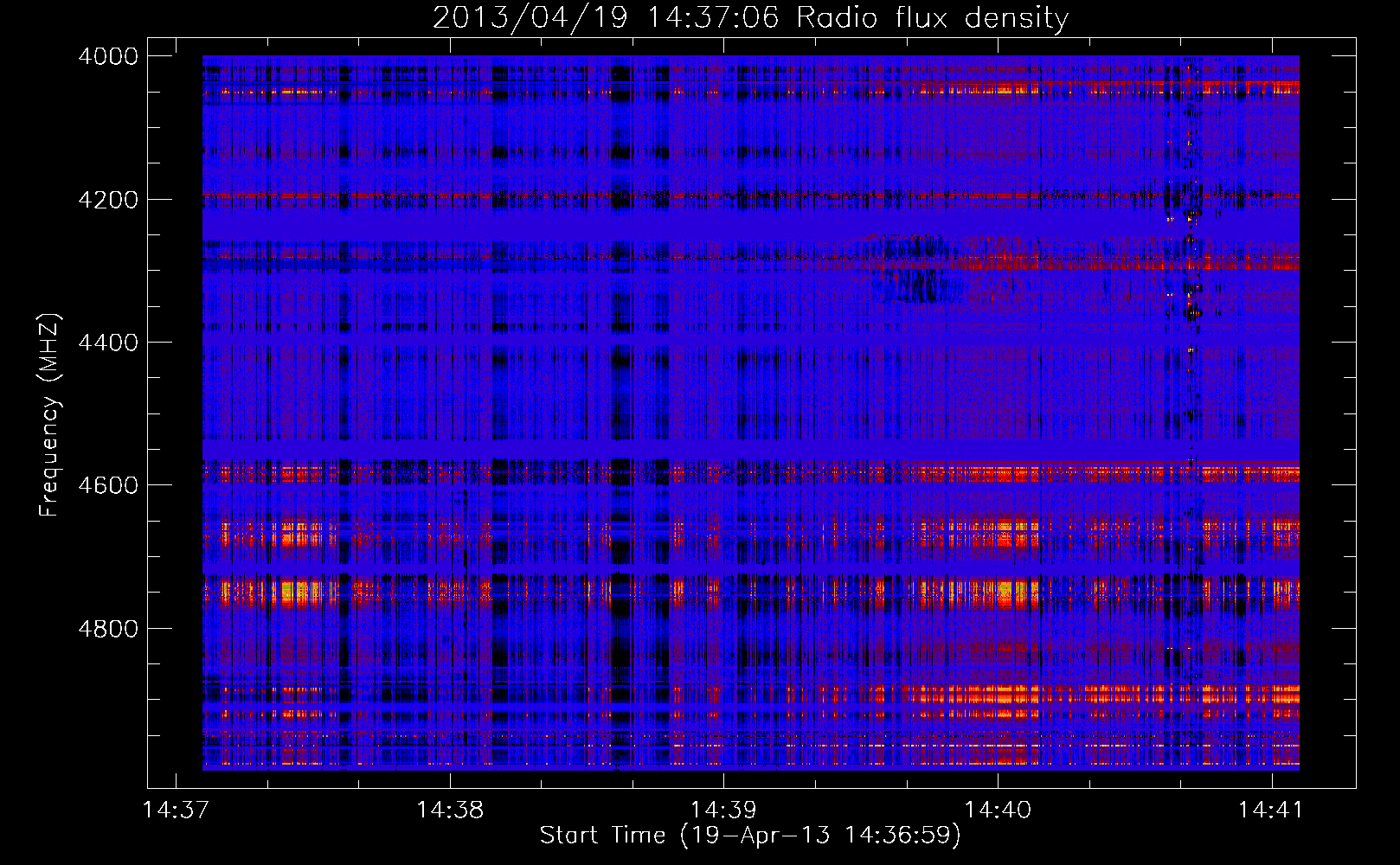Click the 4800 frequency axis label
Screen dimensions: 1400x865
click(x=108, y=628)
